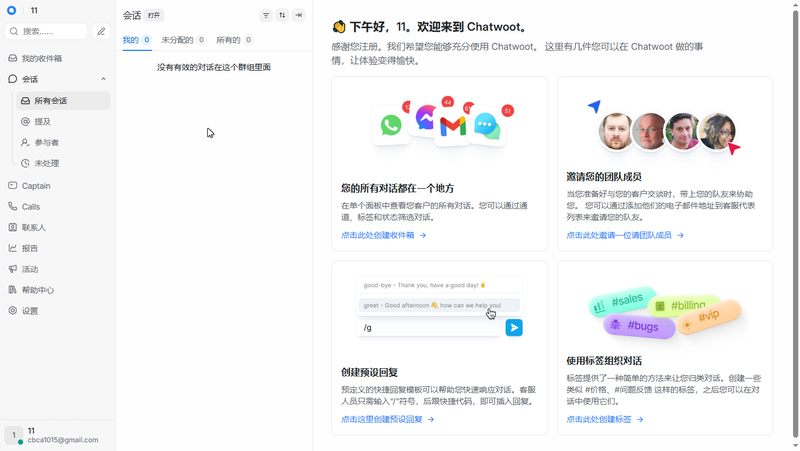Click the 活动 megaphone icon
This screenshot has height=451, width=800.
pos(13,269)
